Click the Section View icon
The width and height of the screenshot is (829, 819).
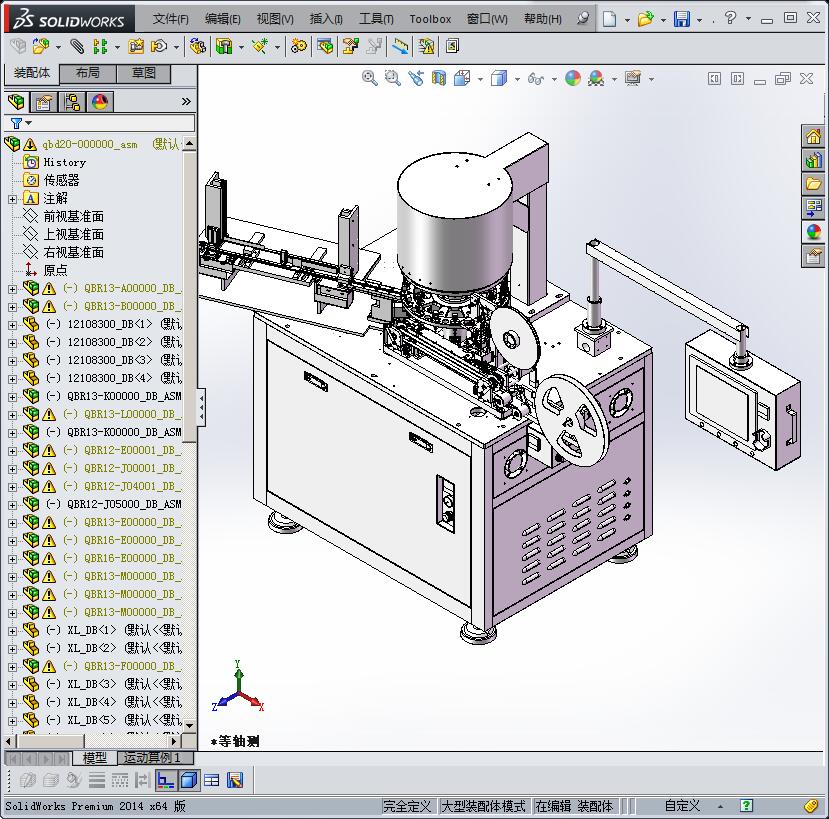pyautogui.click(x=439, y=79)
